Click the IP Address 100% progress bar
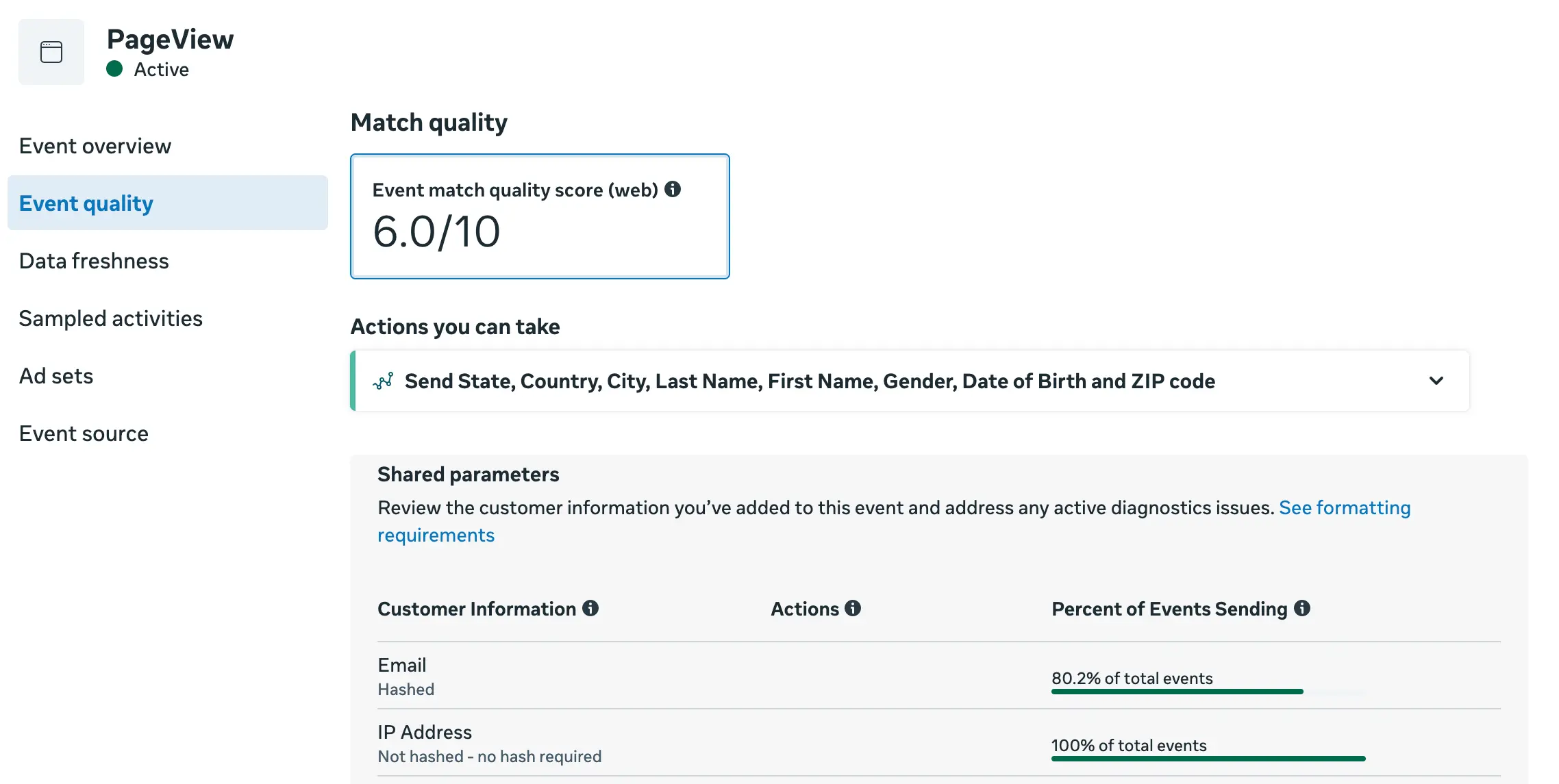This screenshot has height=784, width=1559. [1208, 758]
